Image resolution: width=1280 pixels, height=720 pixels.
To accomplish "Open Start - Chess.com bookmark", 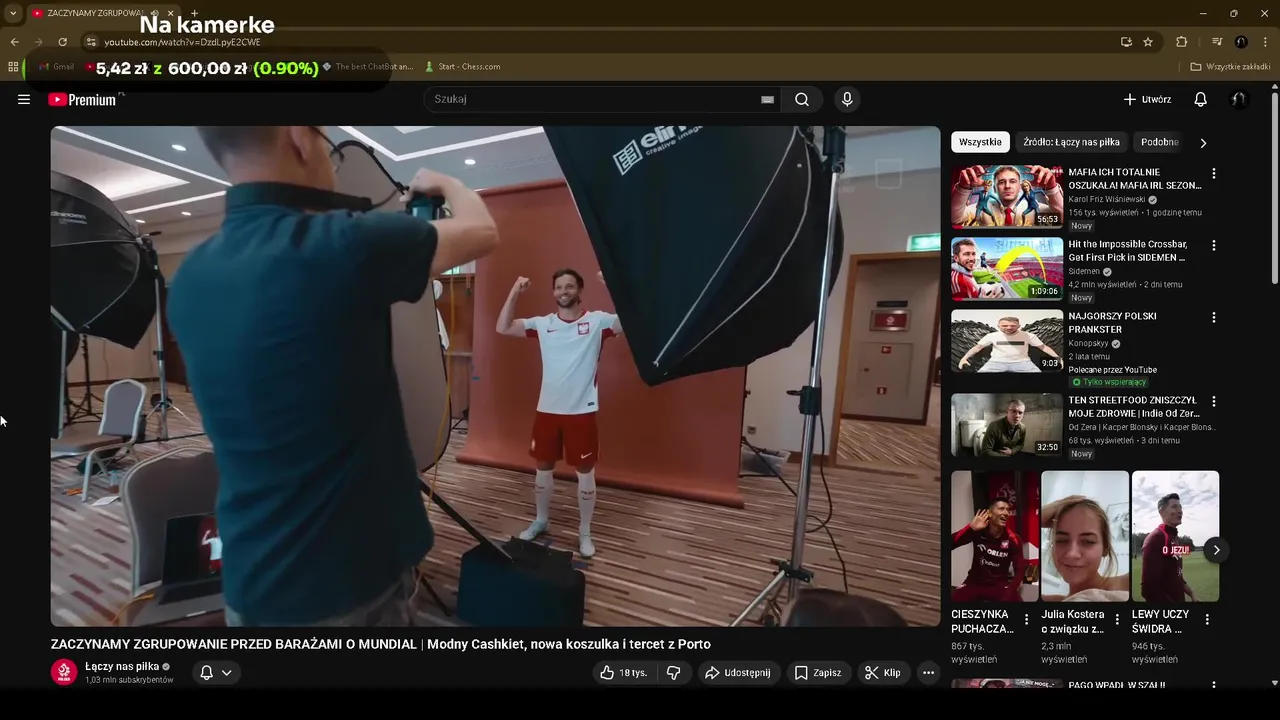I will (x=462, y=67).
